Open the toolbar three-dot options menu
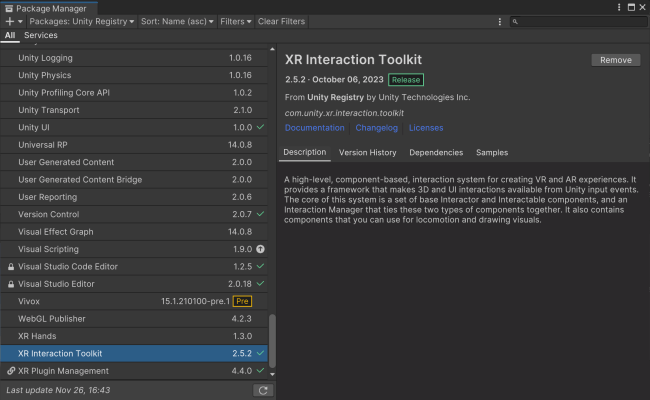 tap(500, 22)
